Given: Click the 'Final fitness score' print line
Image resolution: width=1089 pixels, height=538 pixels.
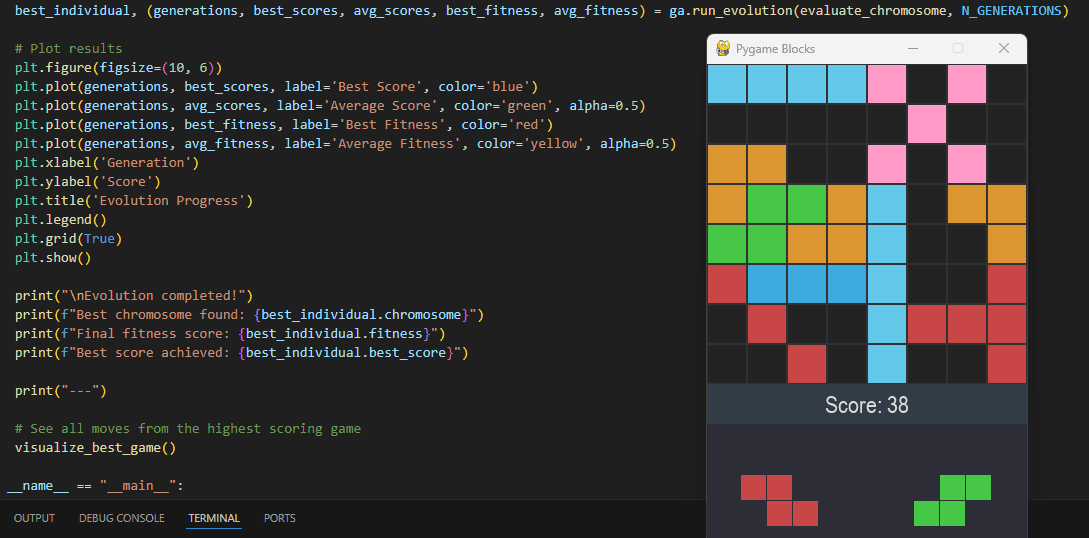Looking at the screenshot, I should 230,334.
